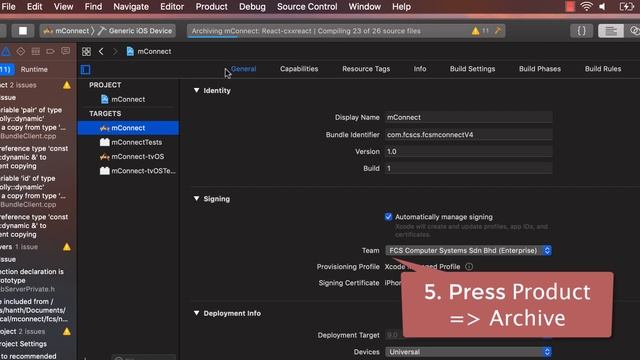The width and height of the screenshot is (640, 360).
Task: Click the Display Name field
Action: click(x=469, y=117)
